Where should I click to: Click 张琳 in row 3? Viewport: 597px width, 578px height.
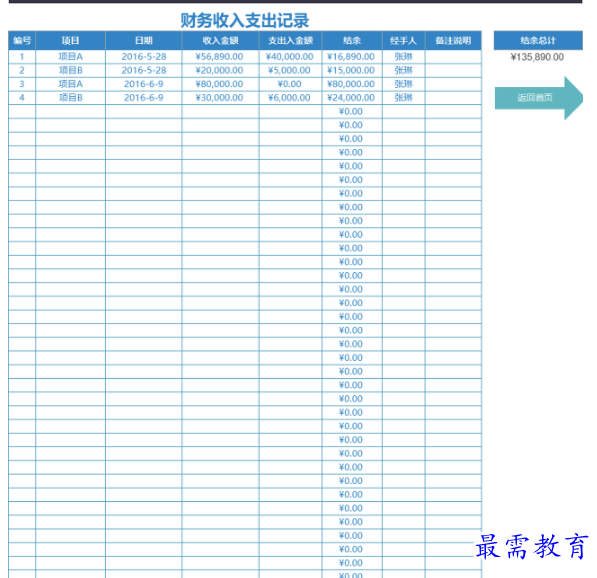[x=404, y=84]
